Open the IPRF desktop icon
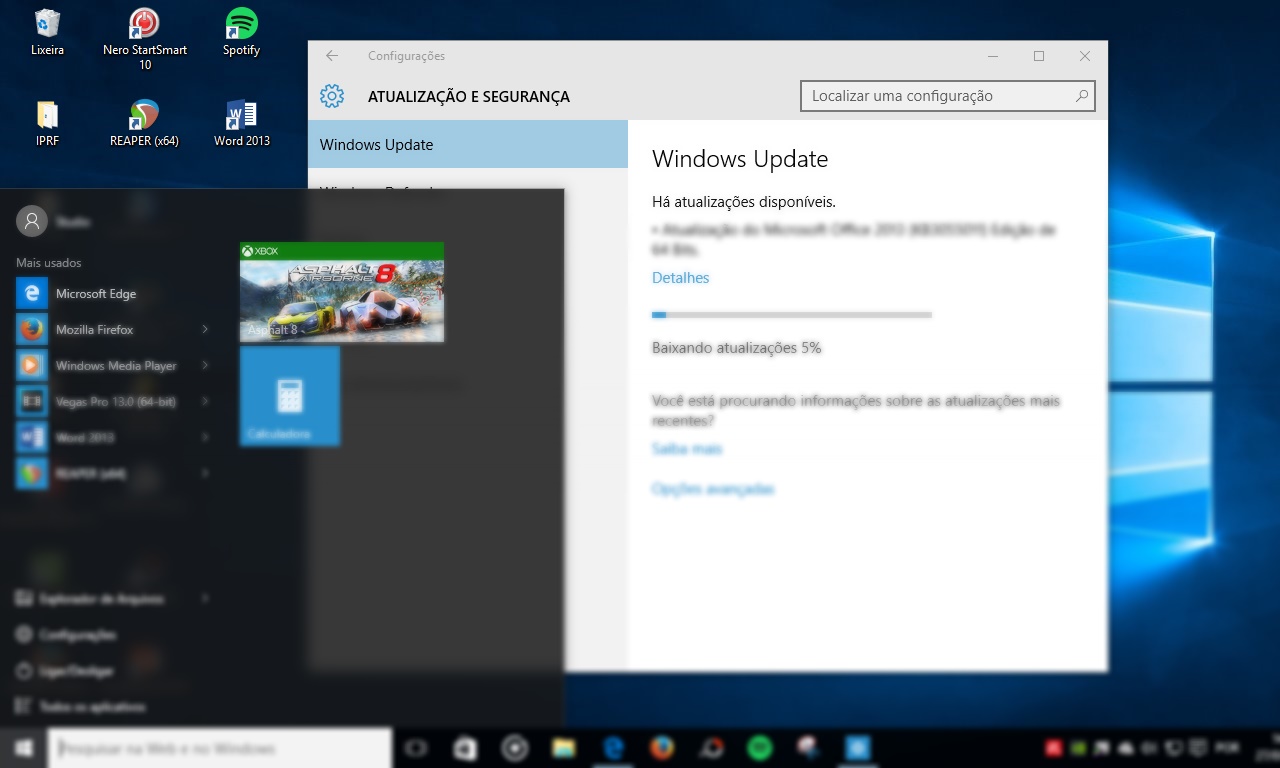 pos(47,124)
